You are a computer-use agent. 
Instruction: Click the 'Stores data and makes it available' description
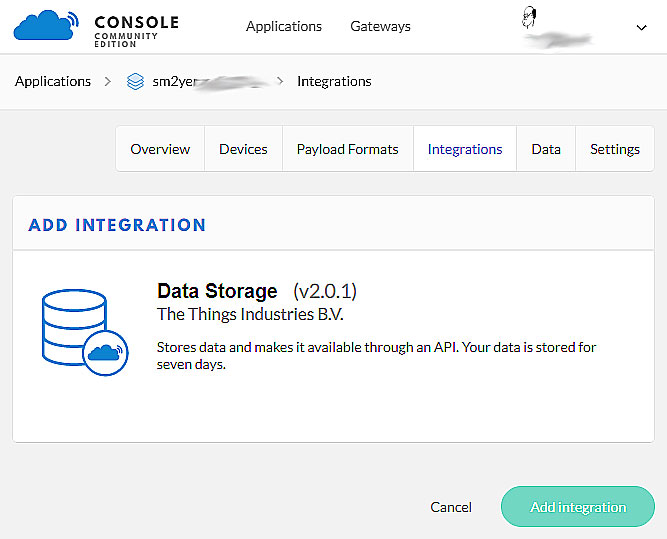(376, 356)
